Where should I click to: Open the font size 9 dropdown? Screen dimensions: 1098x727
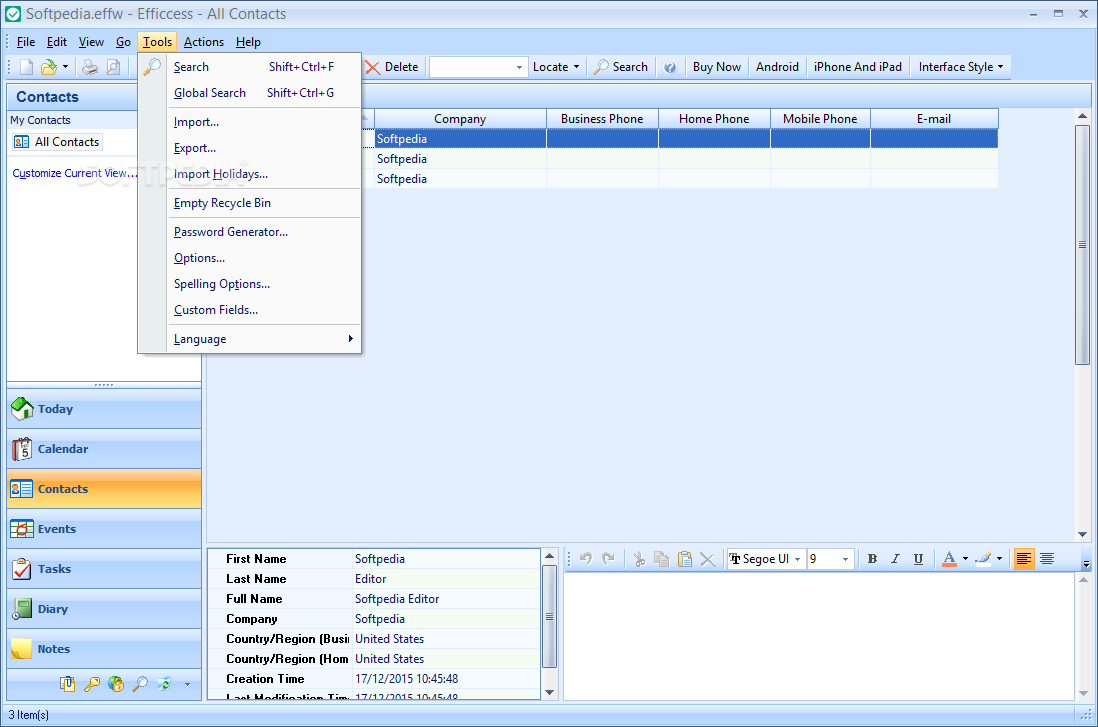click(845, 559)
